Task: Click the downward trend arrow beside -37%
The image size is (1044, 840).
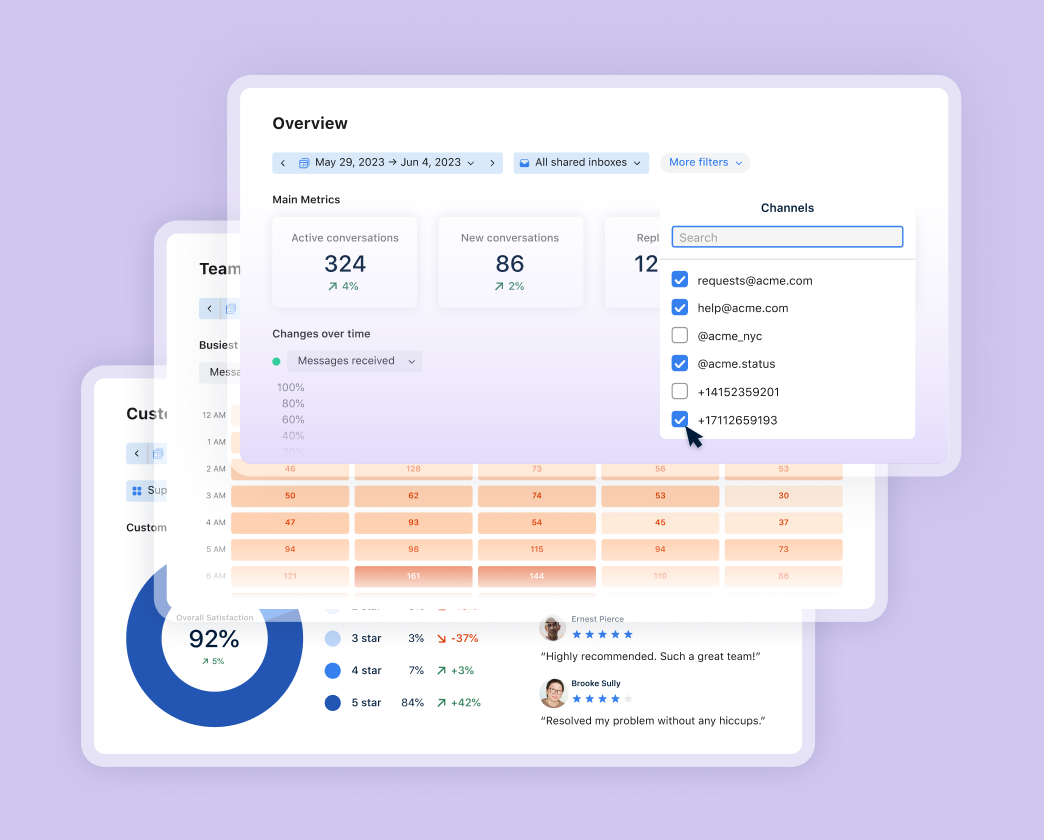Action: pyautogui.click(x=441, y=639)
